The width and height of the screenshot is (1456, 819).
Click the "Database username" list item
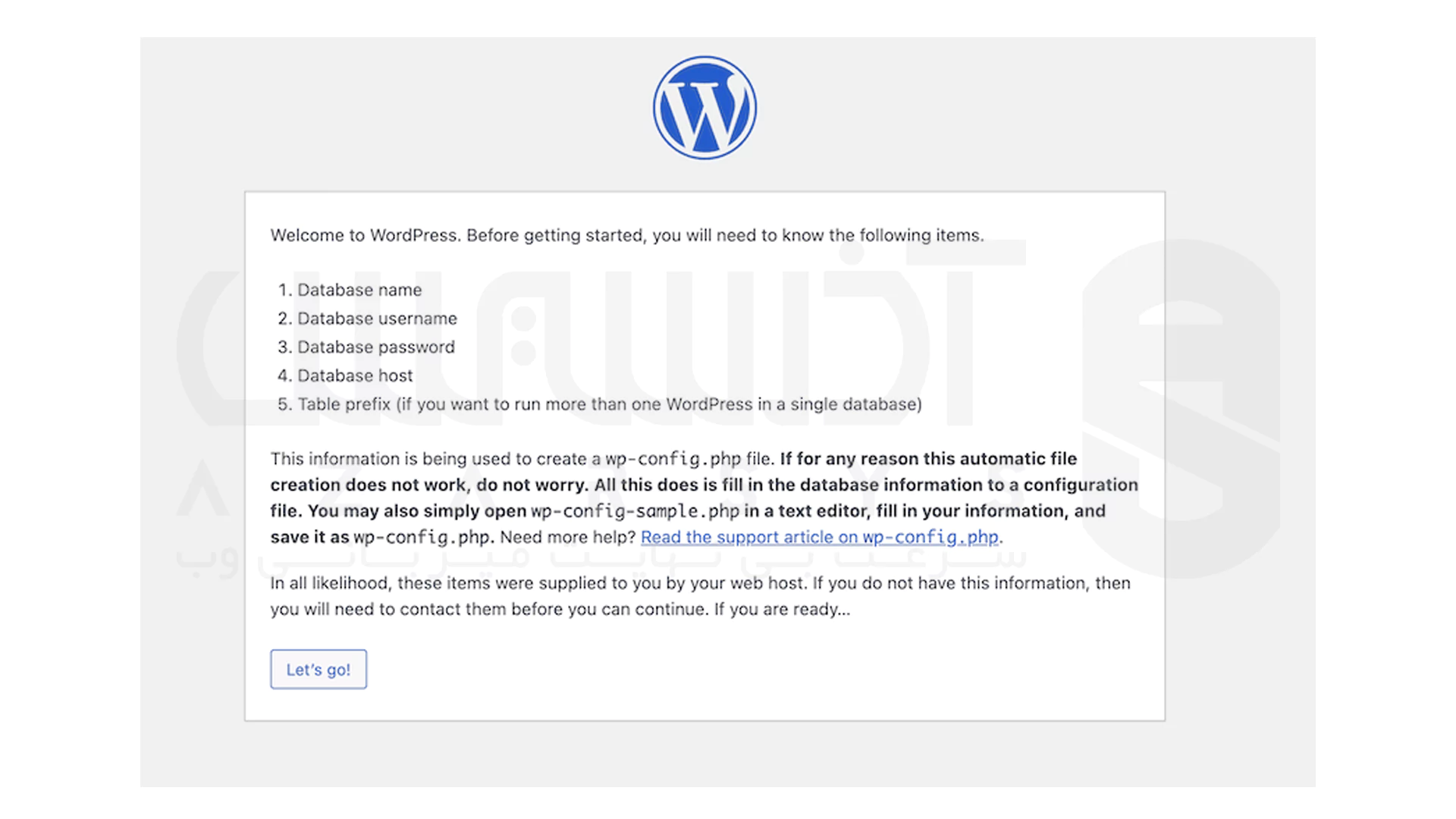point(377,318)
